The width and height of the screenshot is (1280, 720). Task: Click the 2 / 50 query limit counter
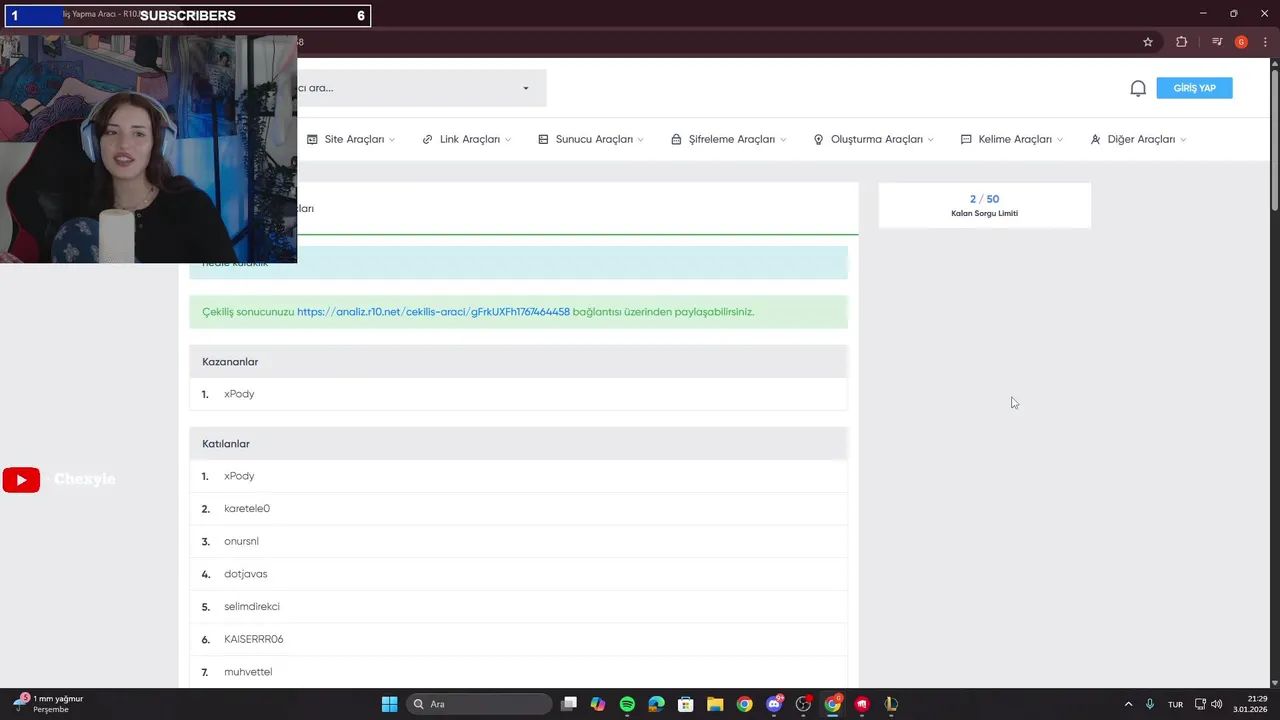point(984,199)
